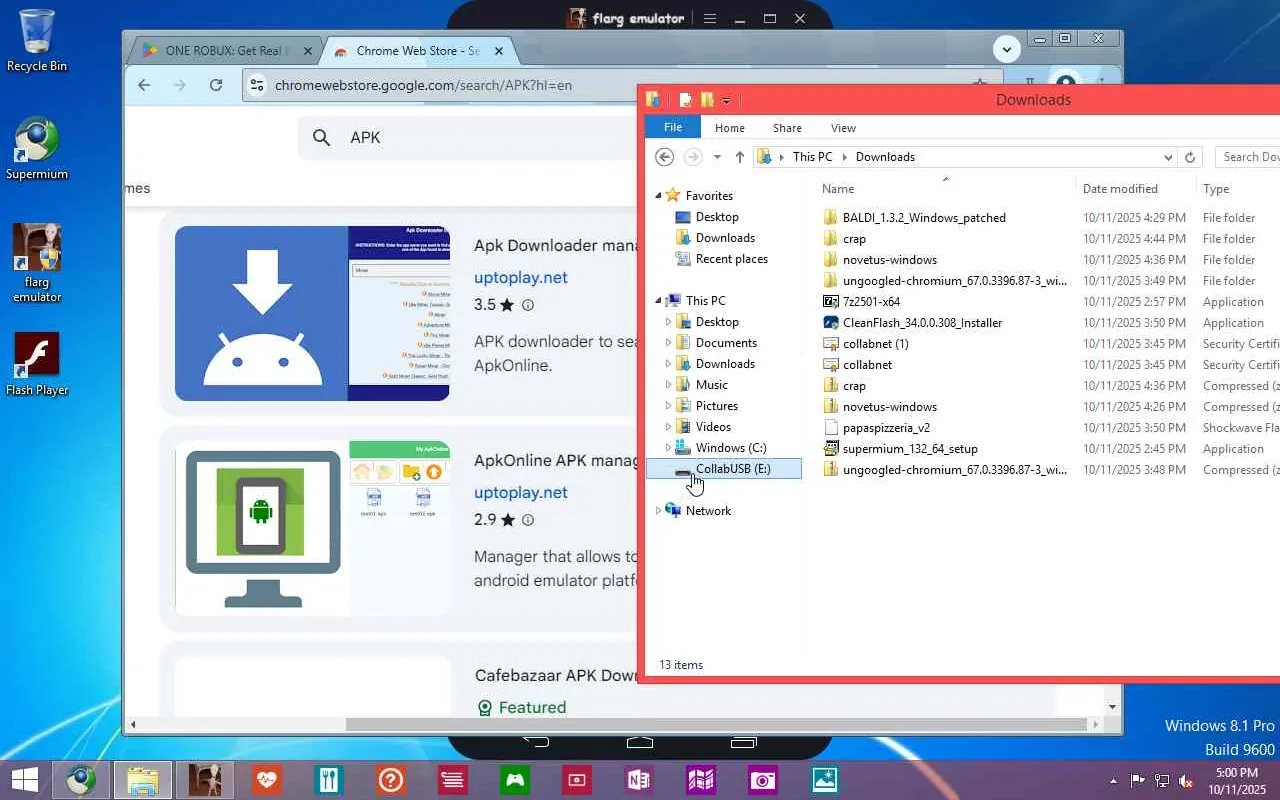Screen dimensions: 1280x800
Task: Open the Cafebazaar APK Downloader listing
Action: point(556,676)
